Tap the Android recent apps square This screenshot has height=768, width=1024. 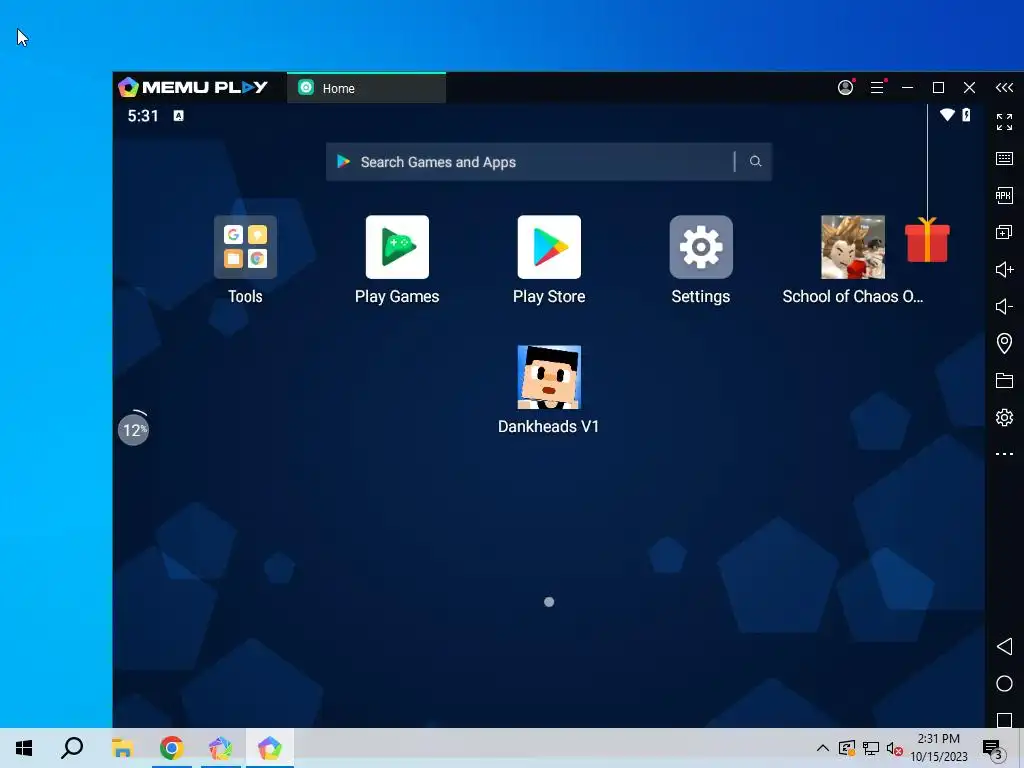click(x=1004, y=720)
